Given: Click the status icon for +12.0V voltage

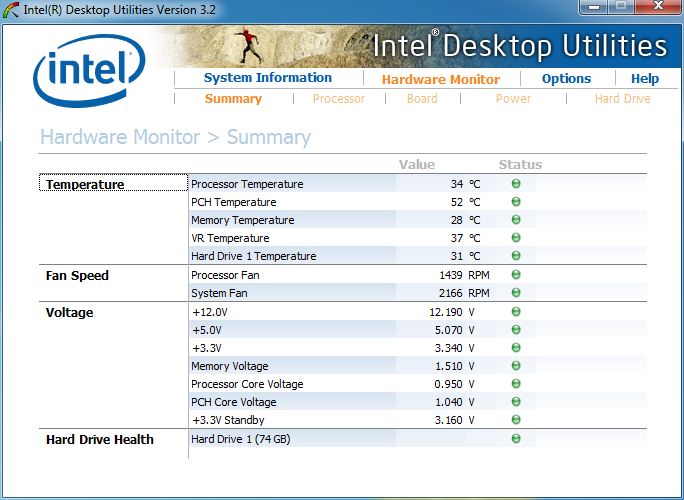Looking at the screenshot, I should click(x=516, y=312).
